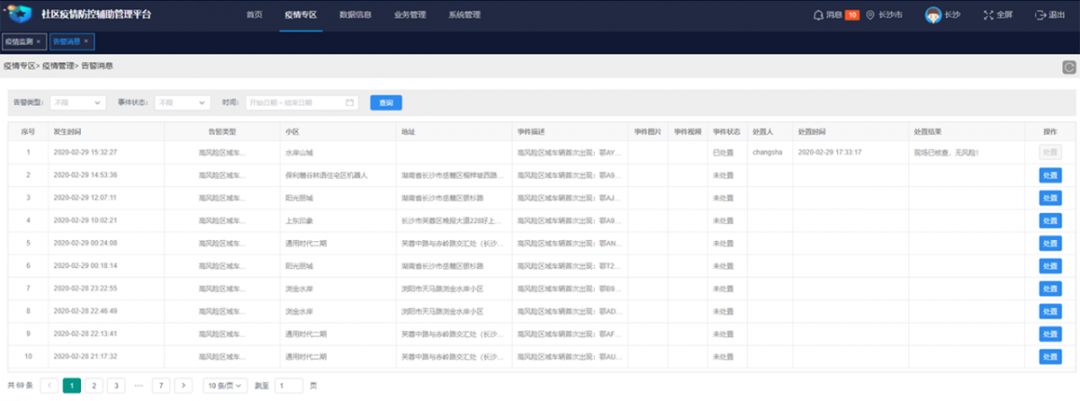Switch to the 告警消息 tab
The width and height of the screenshot is (1080, 401).
tap(72, 41)
